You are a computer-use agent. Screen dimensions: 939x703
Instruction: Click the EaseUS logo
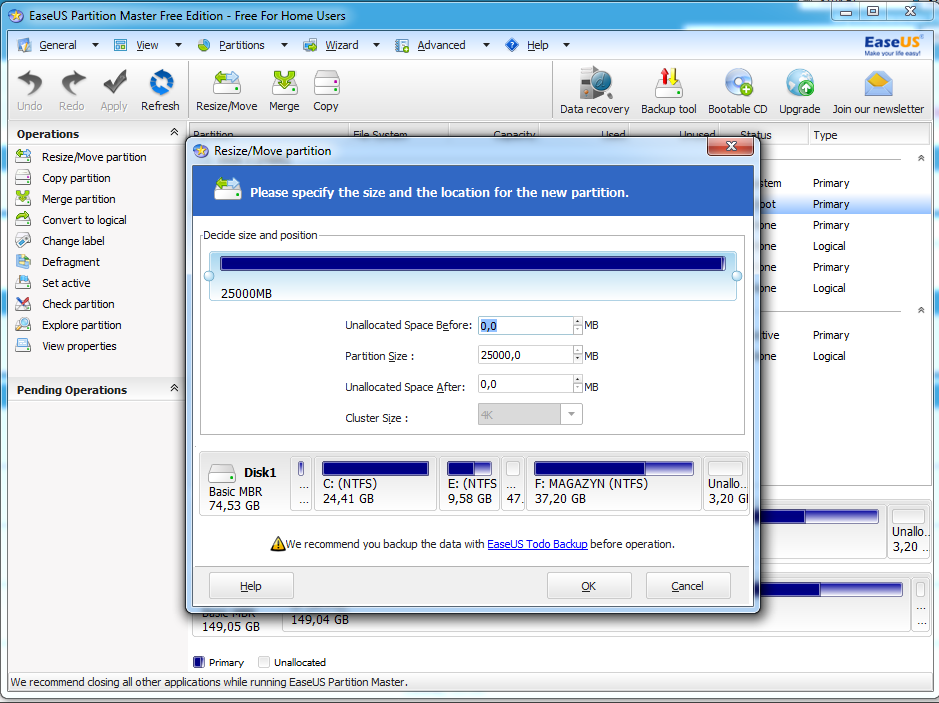tap(892, 45)
